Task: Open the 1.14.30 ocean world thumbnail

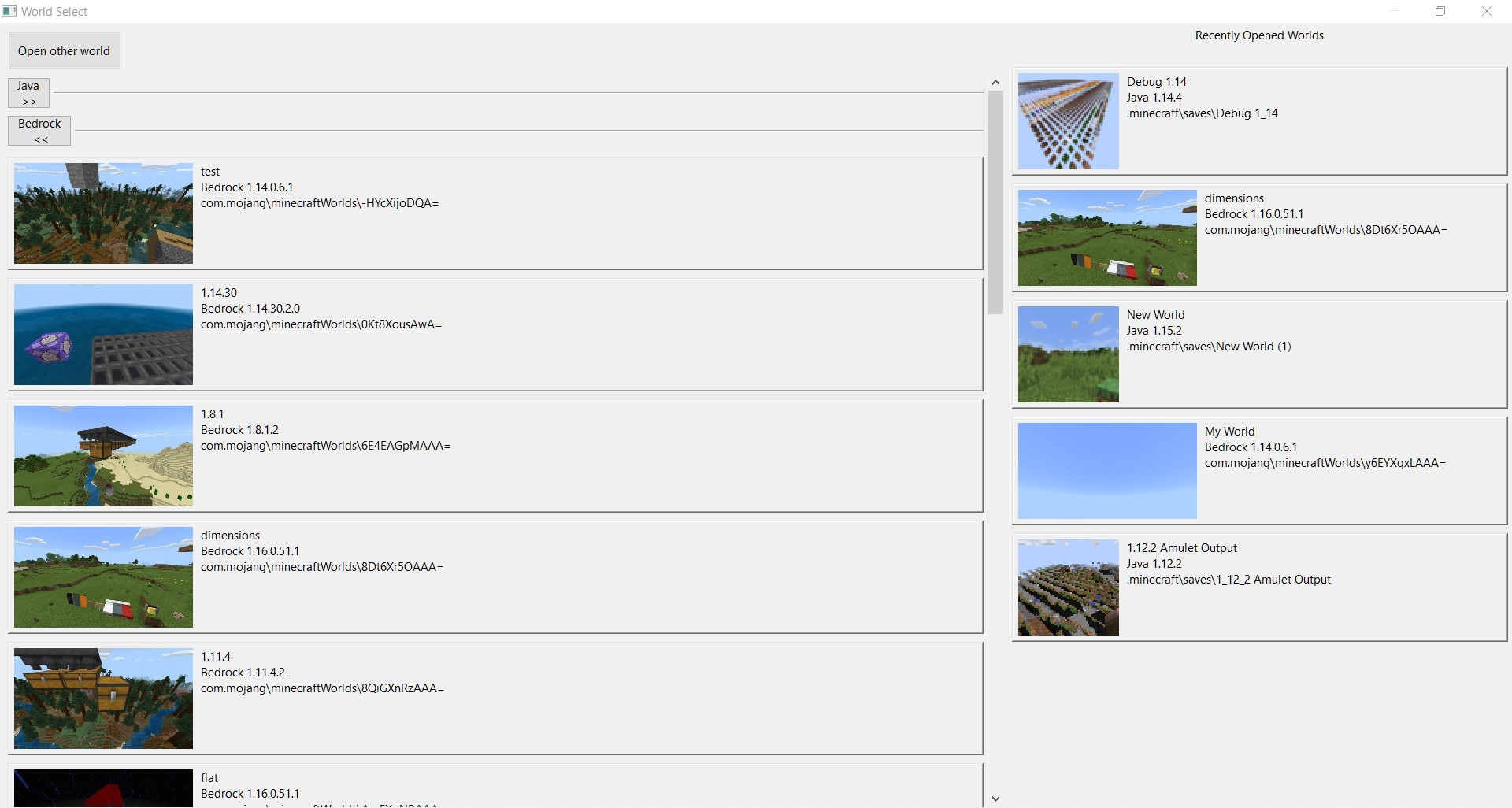Action: (x=103, y=335)
